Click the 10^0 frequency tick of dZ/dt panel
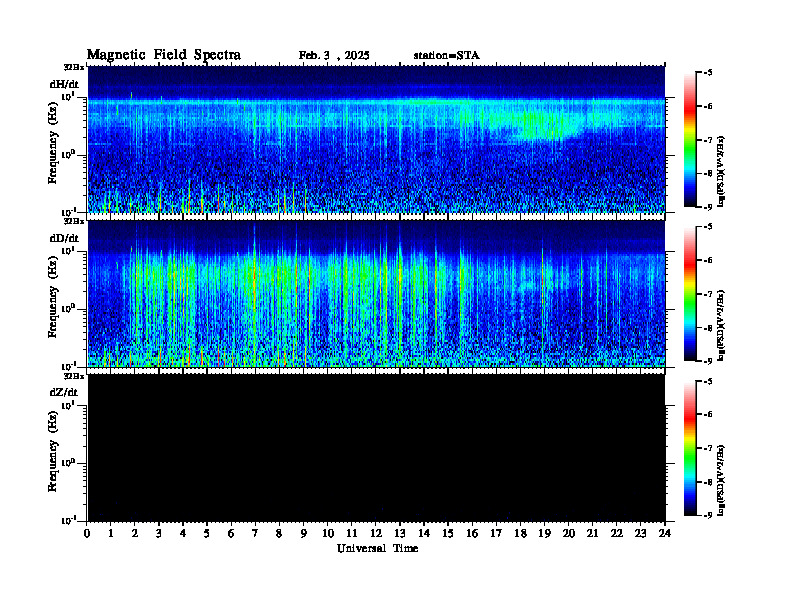 point(68,463)
